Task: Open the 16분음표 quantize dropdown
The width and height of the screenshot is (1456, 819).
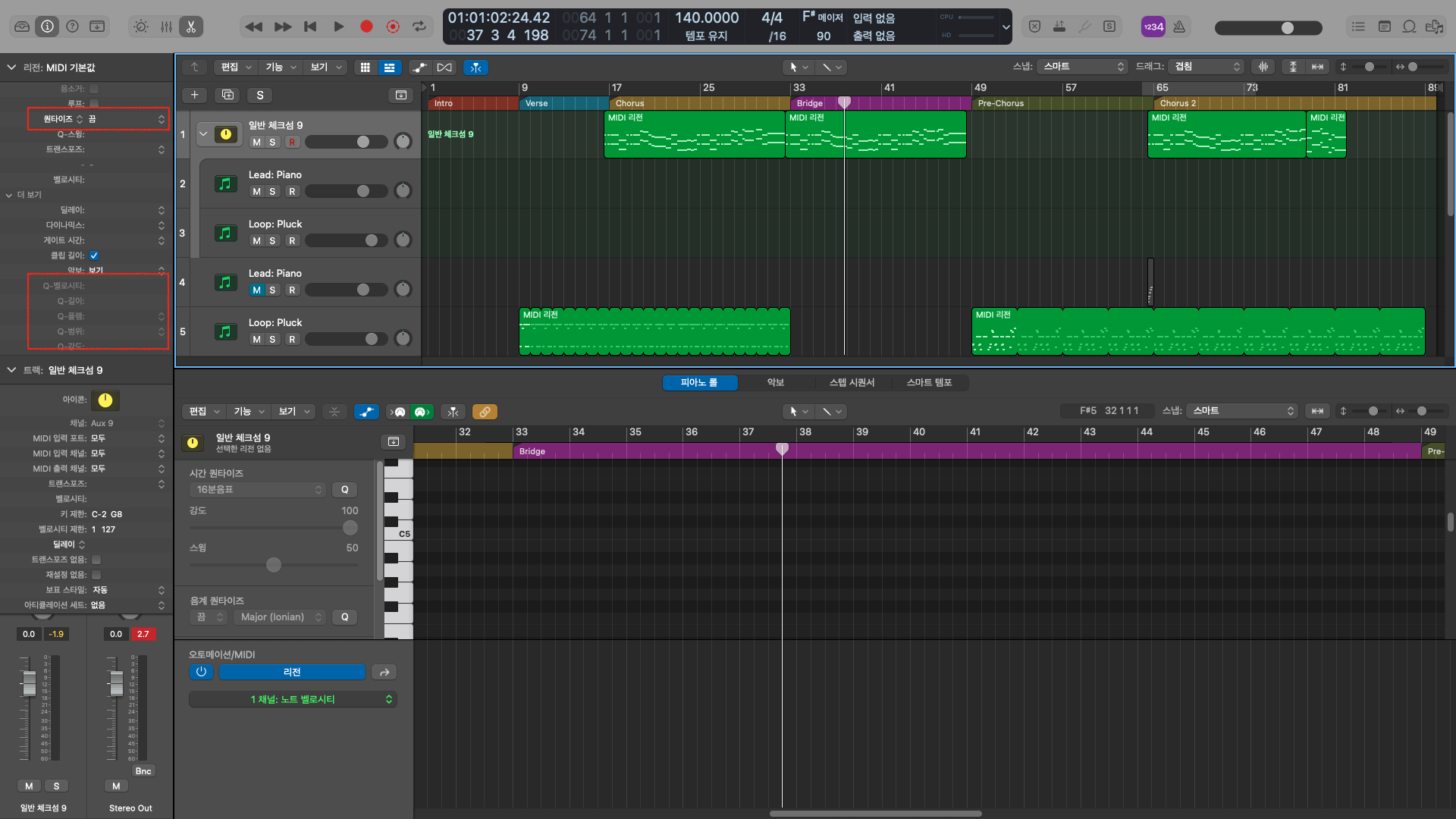Action: click(x=257, y=490)
